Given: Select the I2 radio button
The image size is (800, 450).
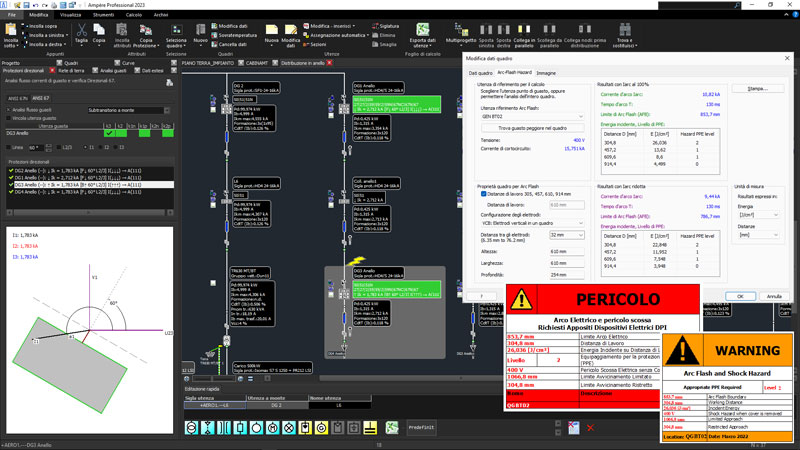Looking at the screenshot, I should tap(99, 147).
